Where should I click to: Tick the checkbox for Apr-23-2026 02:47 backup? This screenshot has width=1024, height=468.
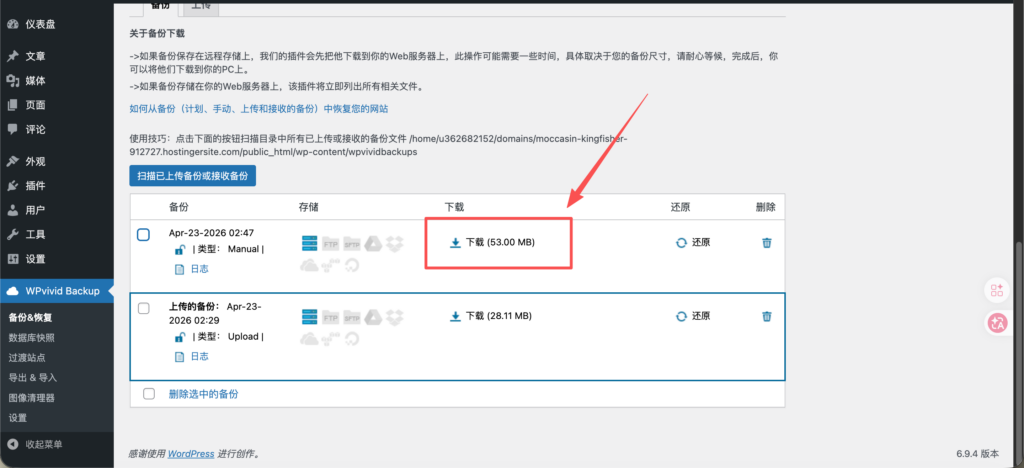pos(144,234)
